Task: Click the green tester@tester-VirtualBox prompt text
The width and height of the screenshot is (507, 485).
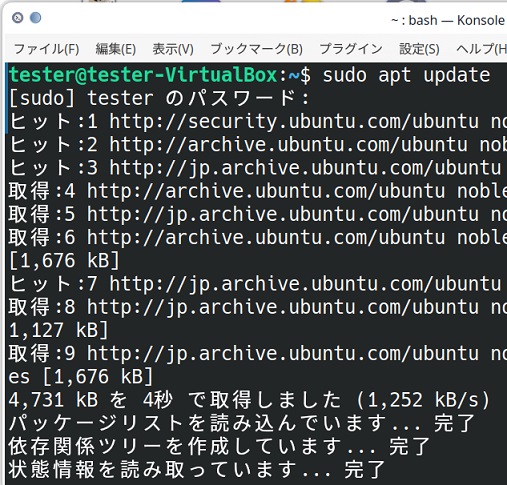Action: point(143,75)
